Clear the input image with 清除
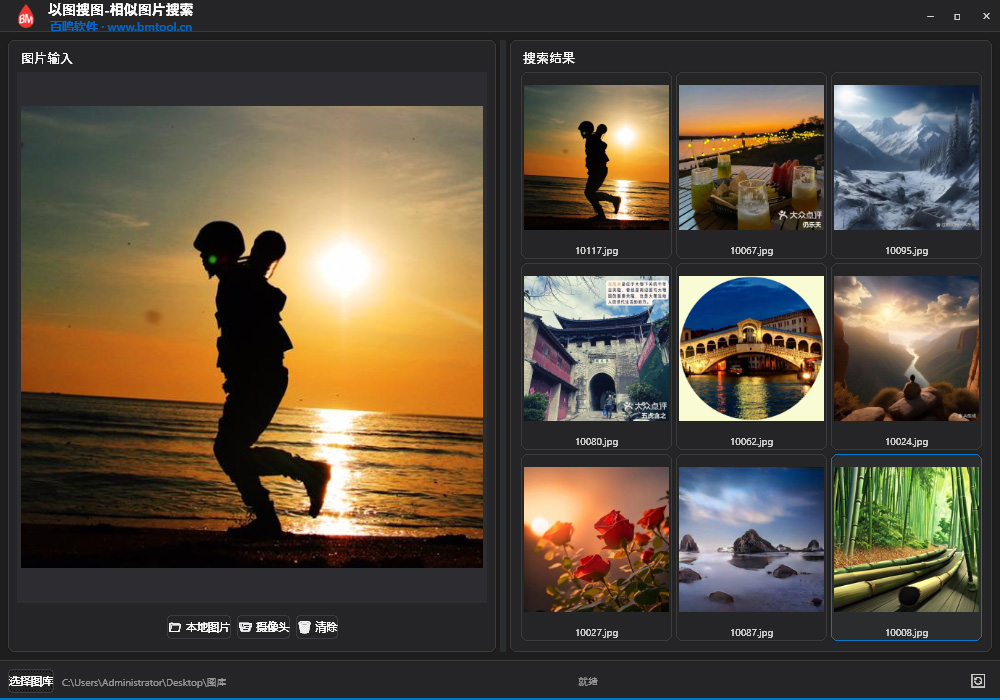Screen dimensions: 1000x700 (x=318, y=627)
